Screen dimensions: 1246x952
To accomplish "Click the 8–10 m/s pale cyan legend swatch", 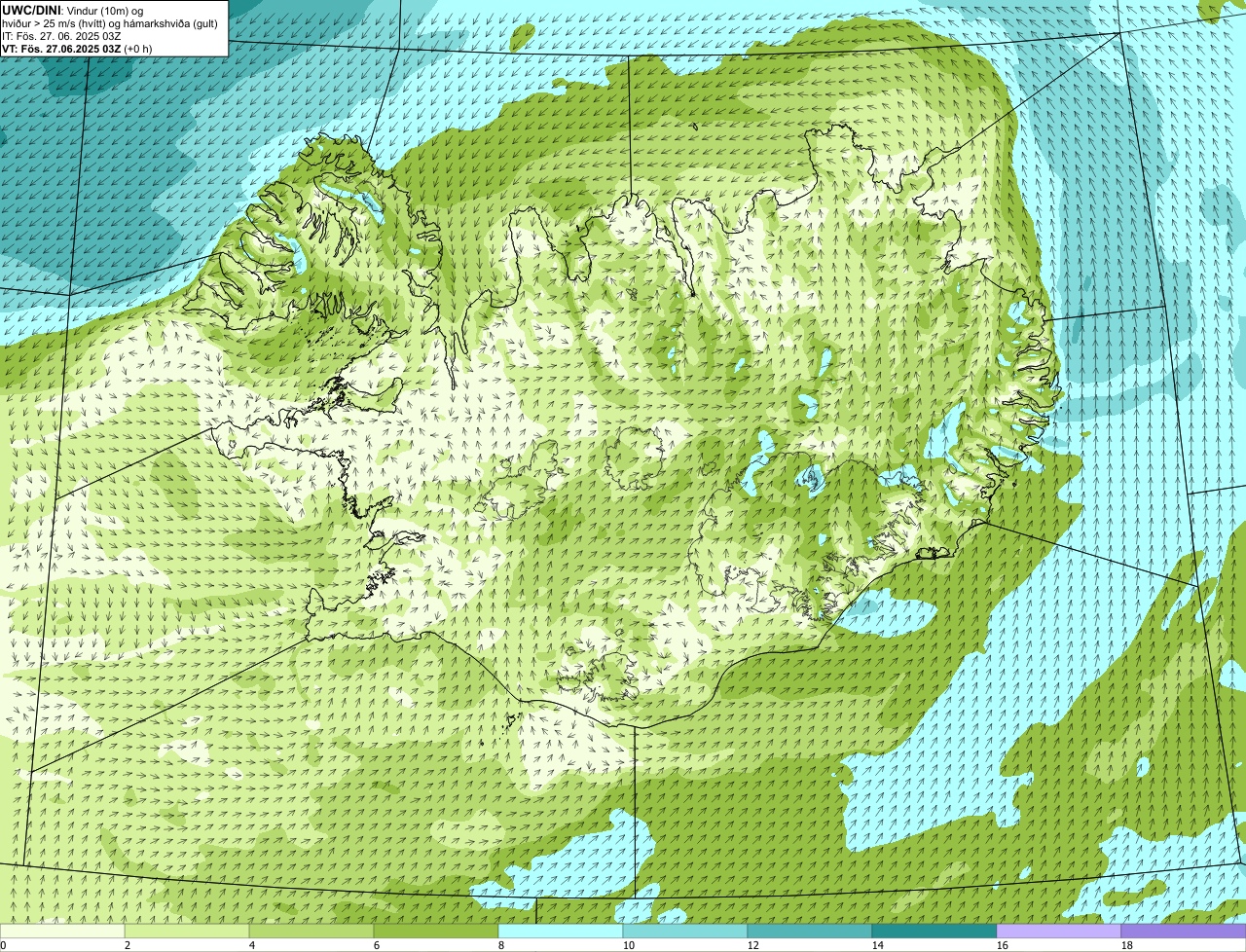I will pyautogui.click(x=561, y=931).
